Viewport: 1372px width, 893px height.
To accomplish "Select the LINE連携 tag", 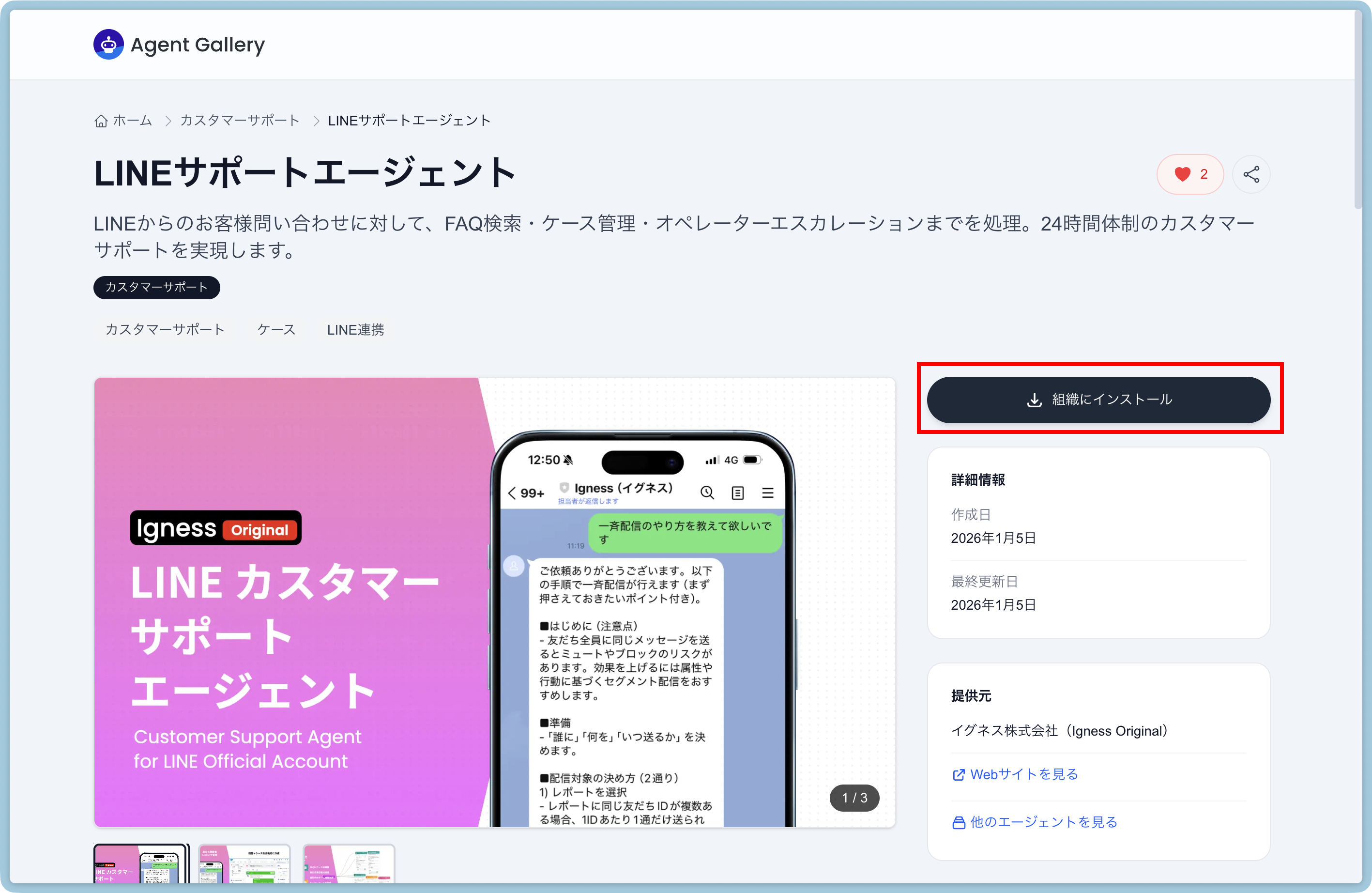I will 355,330.
